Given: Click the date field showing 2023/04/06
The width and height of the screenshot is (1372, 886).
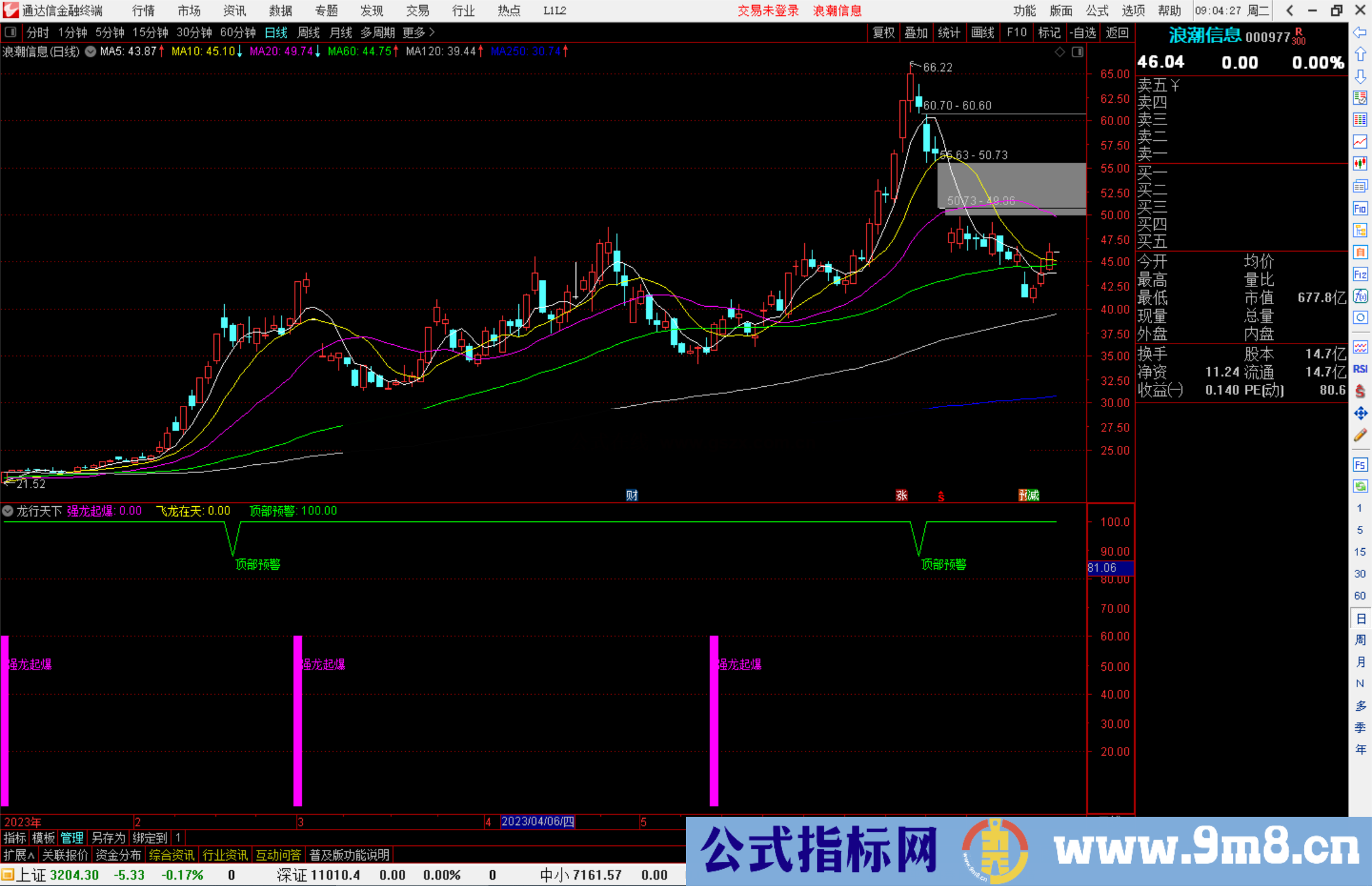Looking at the screenshot, I should click(x=537, y=822).
